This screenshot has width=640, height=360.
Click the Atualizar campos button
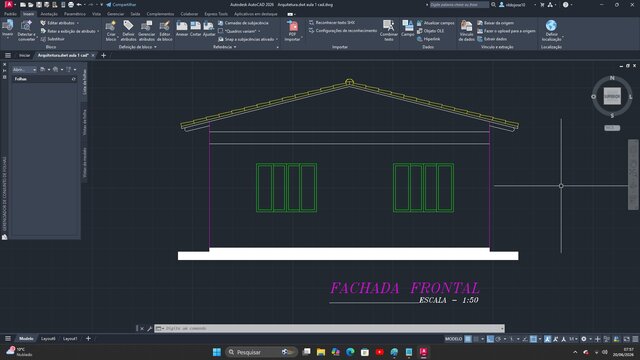coord(436,23)
